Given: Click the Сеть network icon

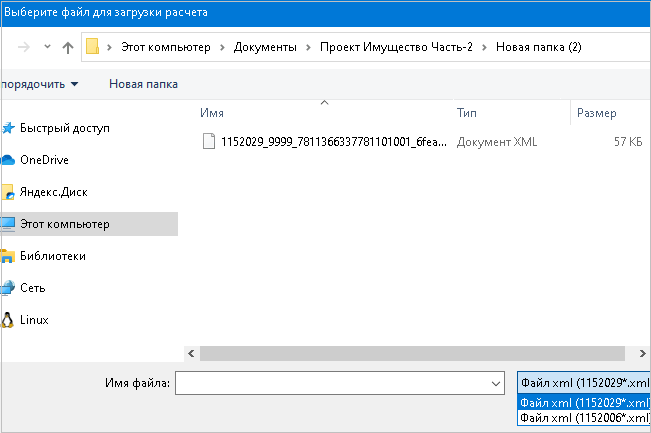Looking at the screenshot, I should [x=9, y=288].
